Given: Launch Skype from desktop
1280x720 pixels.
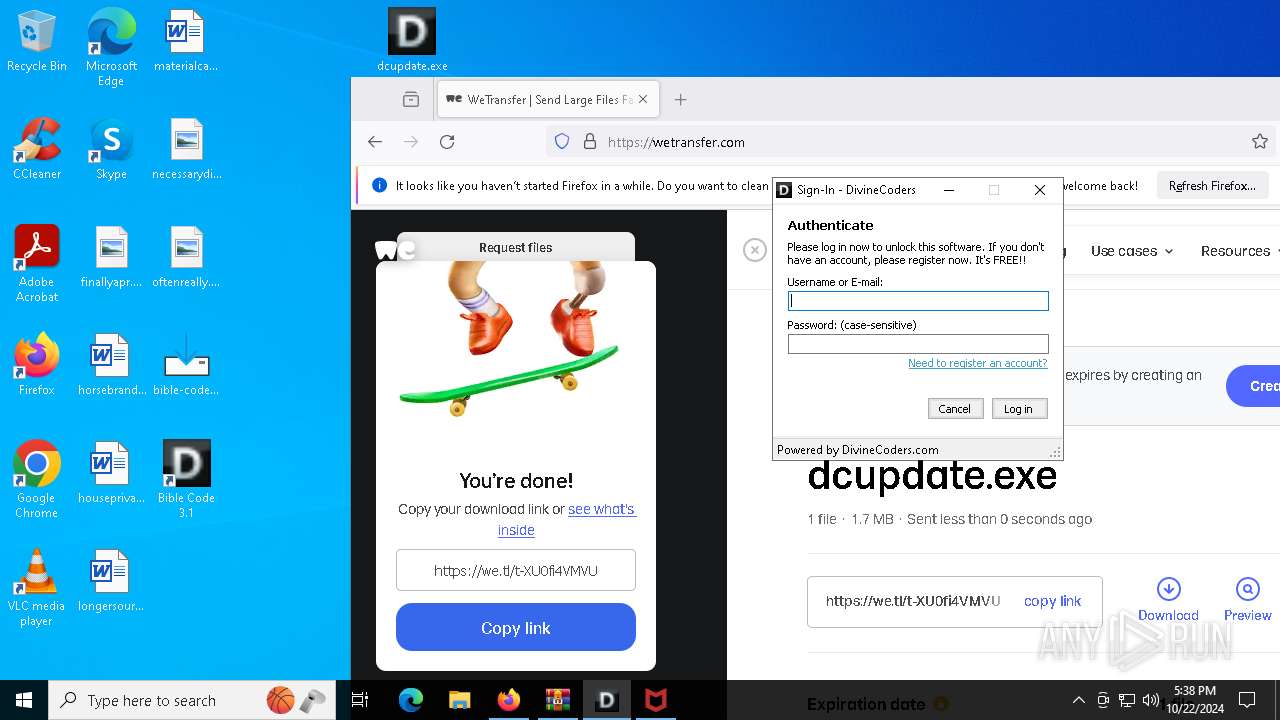Looking at the screenshot, I should coord(111,149).
